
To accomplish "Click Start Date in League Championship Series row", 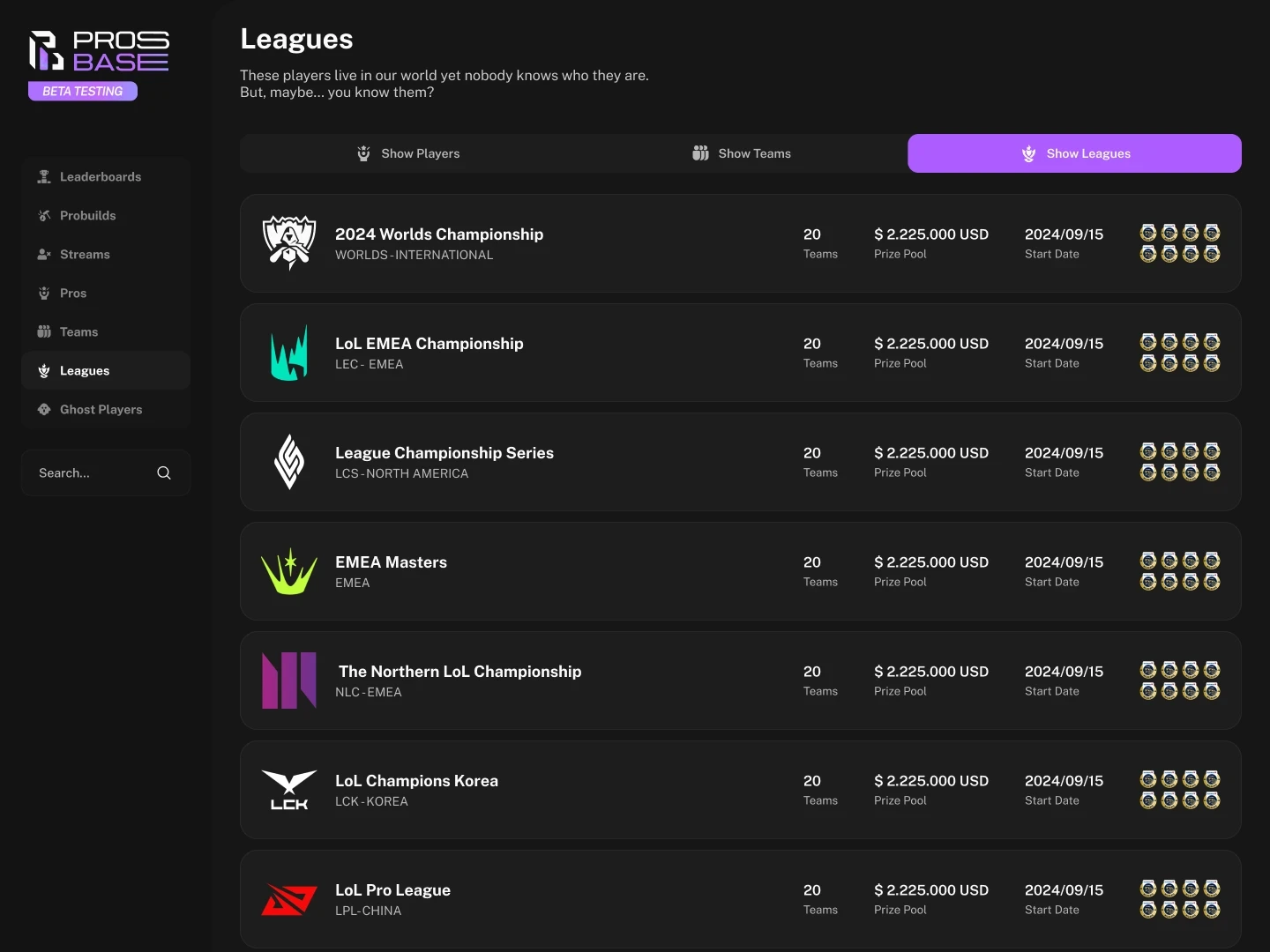I will (1064, 453).
